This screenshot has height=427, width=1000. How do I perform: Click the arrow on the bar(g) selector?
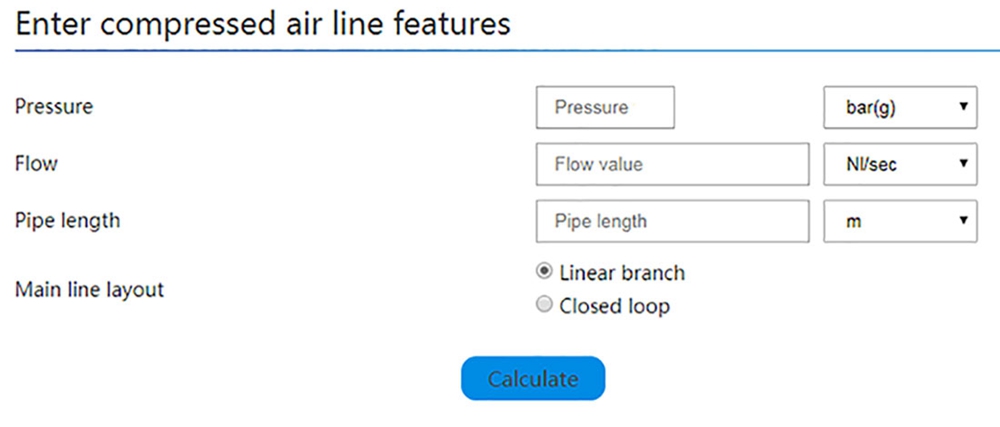click(962, 107)
